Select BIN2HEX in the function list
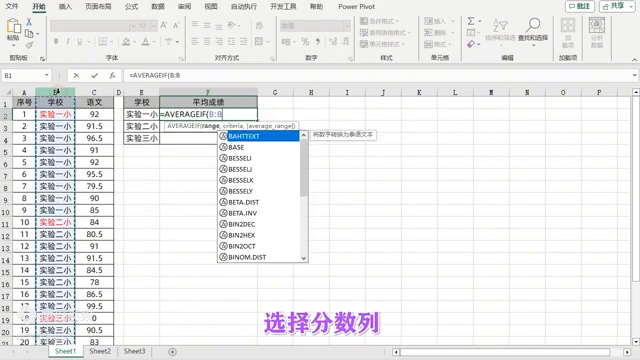This screenshot has height=360, width=640. click(259, 236)
